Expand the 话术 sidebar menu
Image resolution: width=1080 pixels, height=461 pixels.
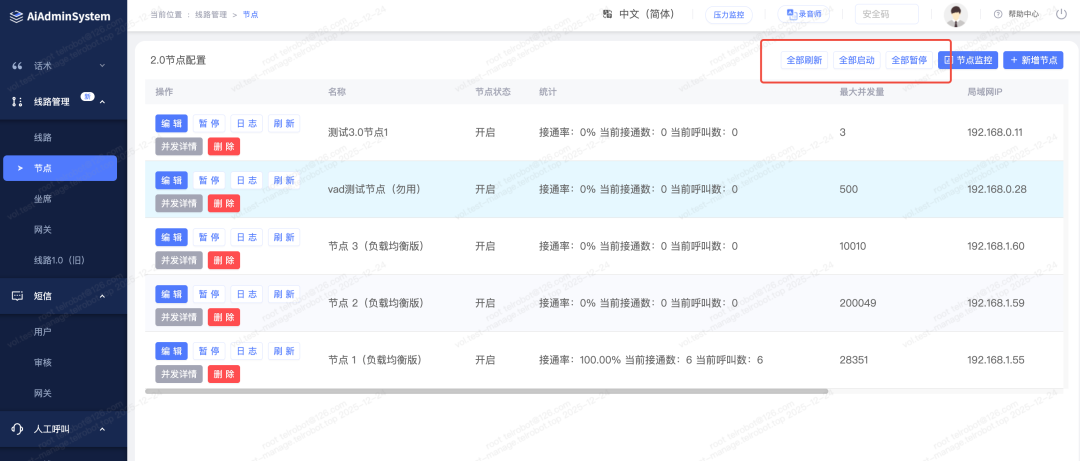(x=102, y=66)
